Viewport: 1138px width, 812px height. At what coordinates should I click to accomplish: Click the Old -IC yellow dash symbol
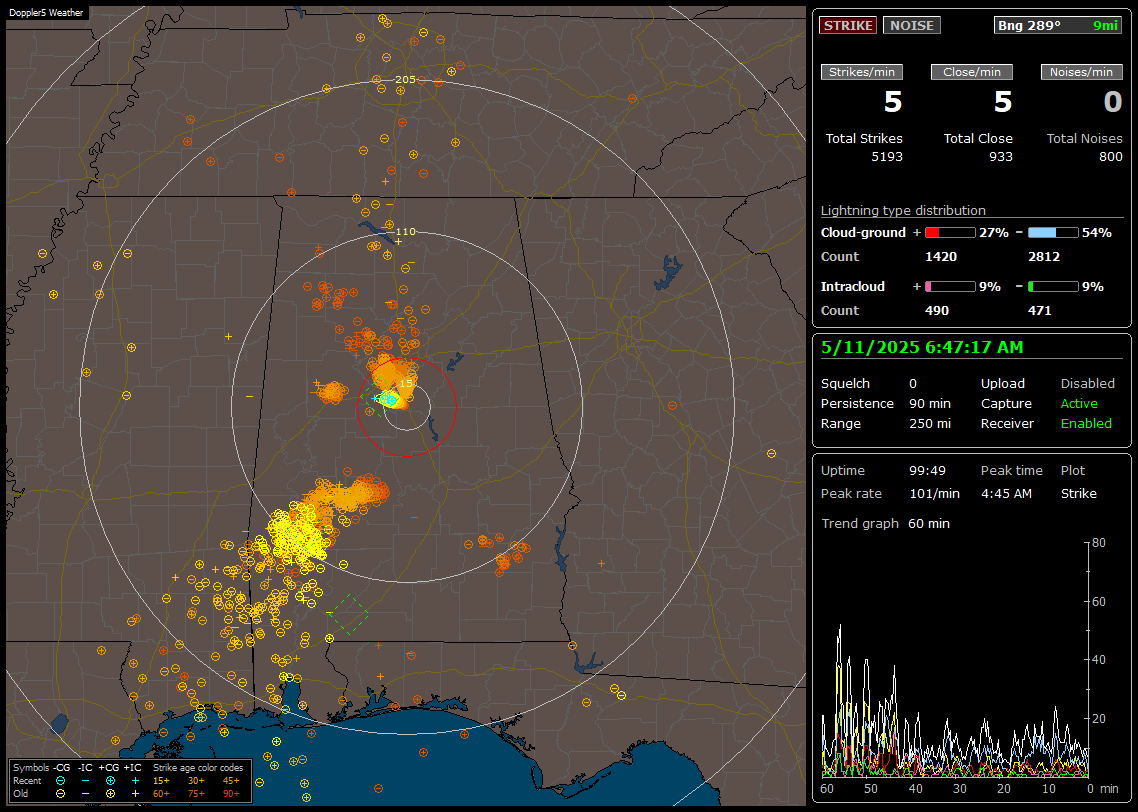86,794
